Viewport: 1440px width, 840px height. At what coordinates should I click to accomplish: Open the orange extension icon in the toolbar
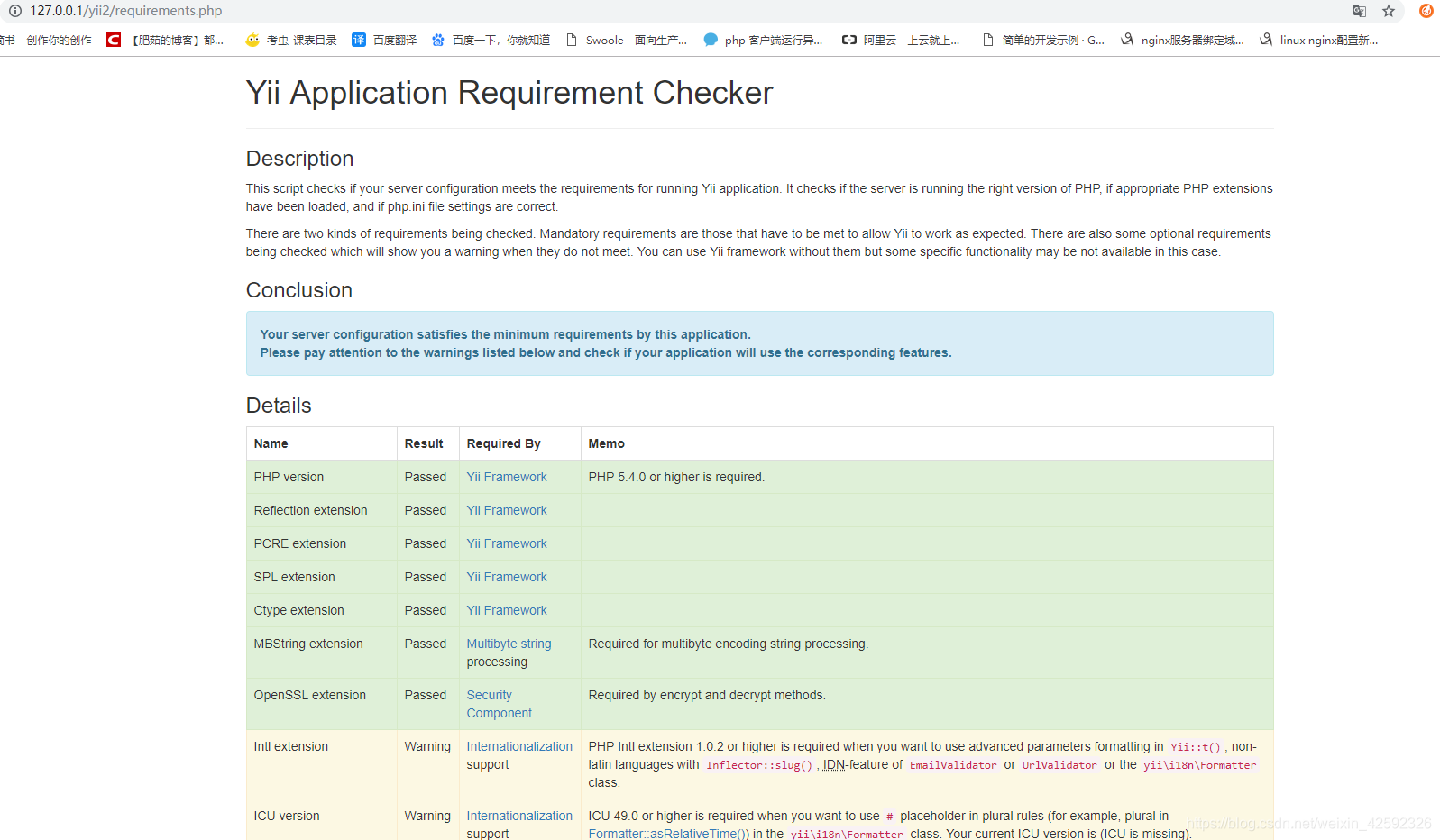pyautogui.click(x=1426, y=11)
